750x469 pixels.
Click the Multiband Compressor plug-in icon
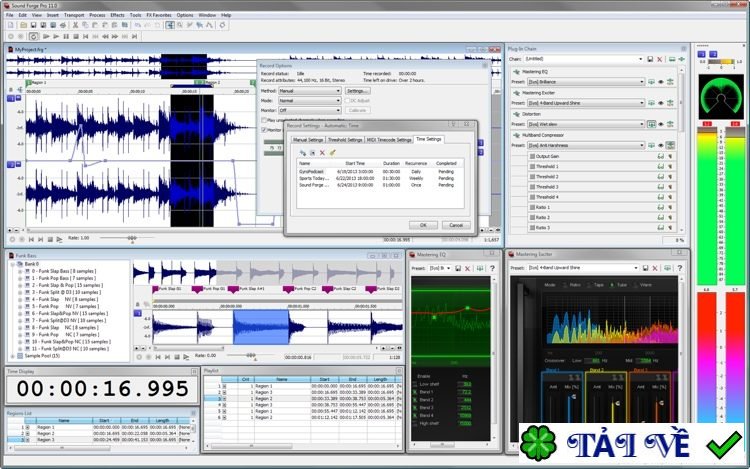(x=516, y=135)
